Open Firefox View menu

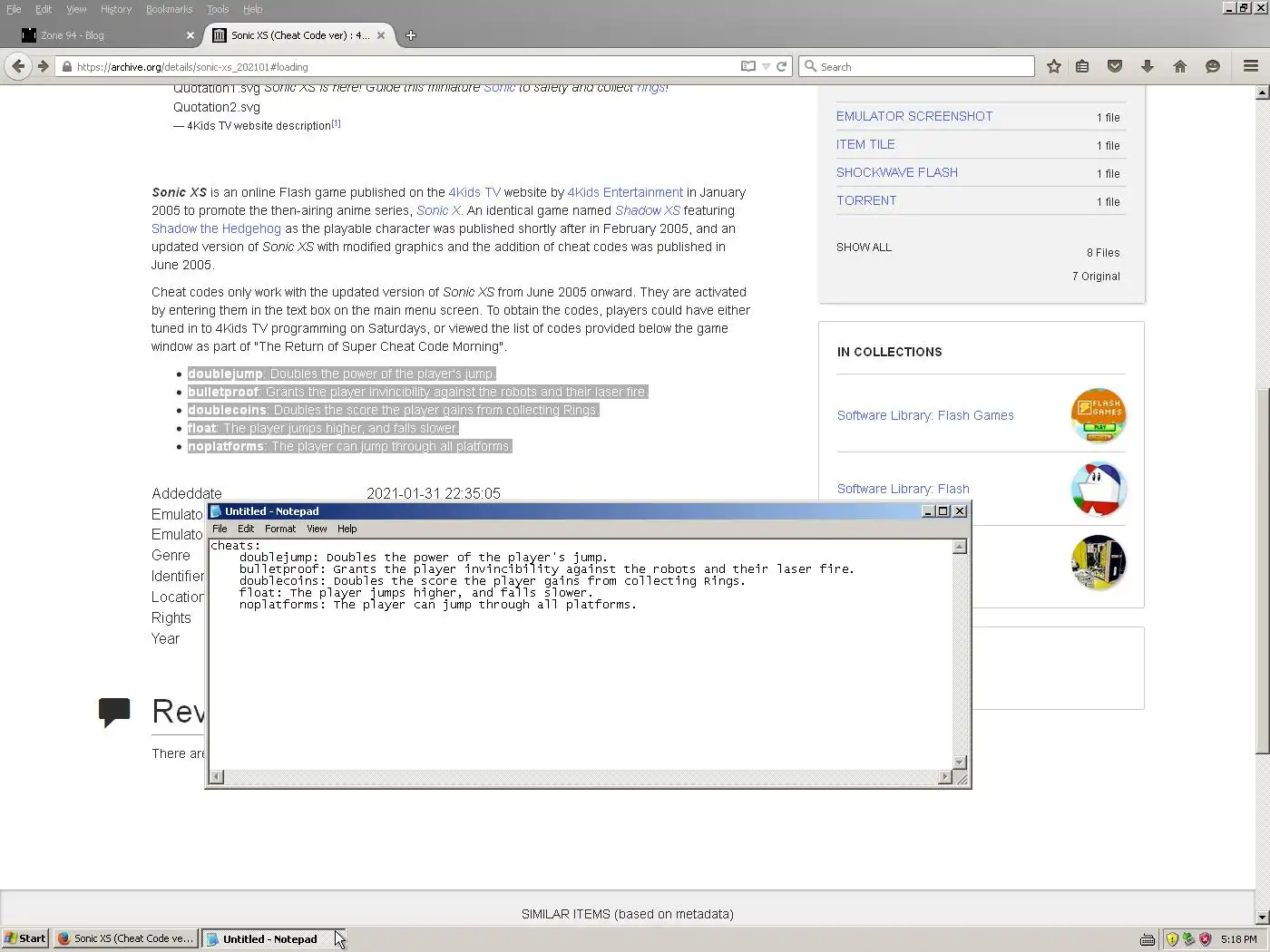coord(76,9)
